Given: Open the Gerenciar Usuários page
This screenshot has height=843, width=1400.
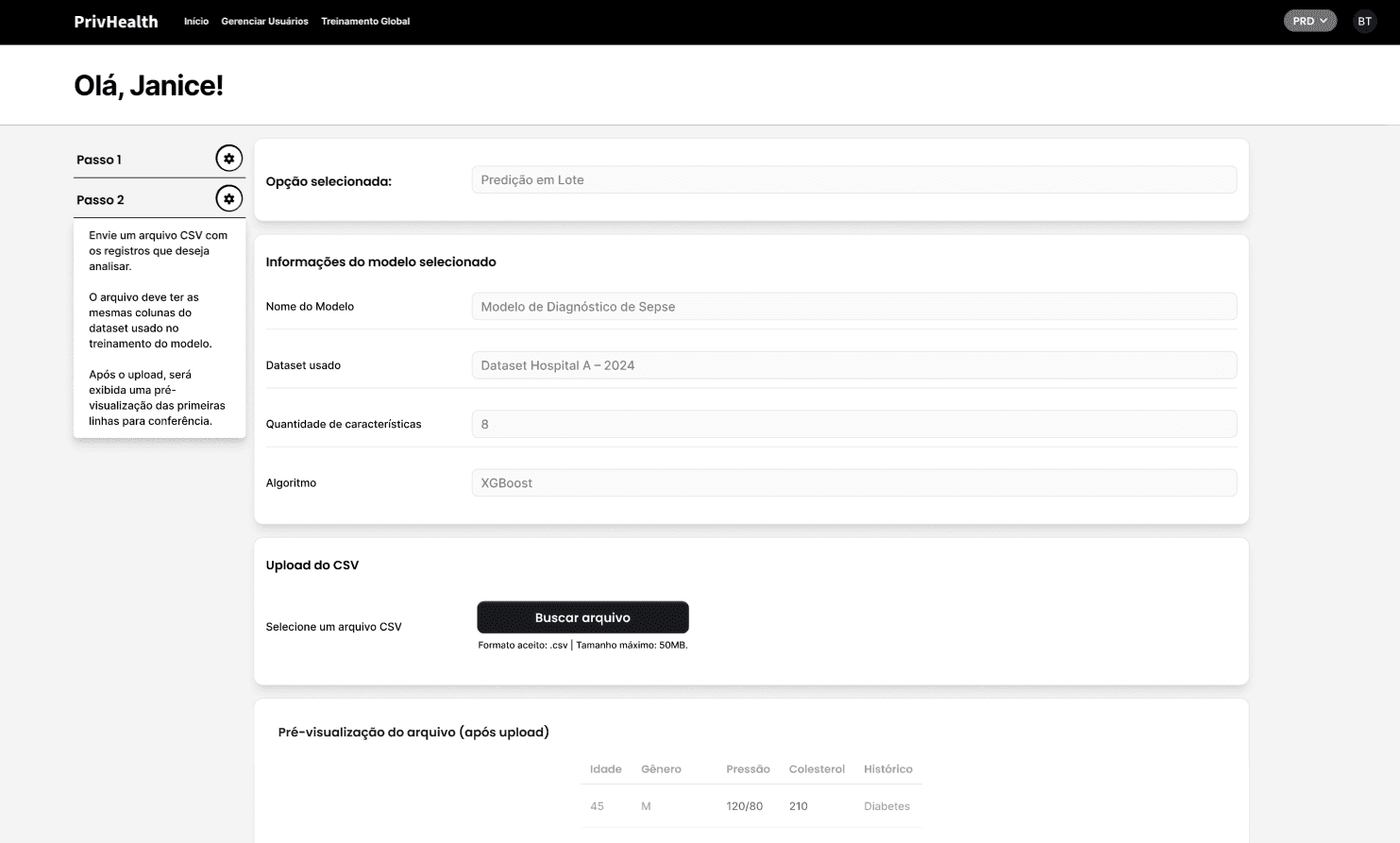Looking at the screenshot, I should (264, 20).
